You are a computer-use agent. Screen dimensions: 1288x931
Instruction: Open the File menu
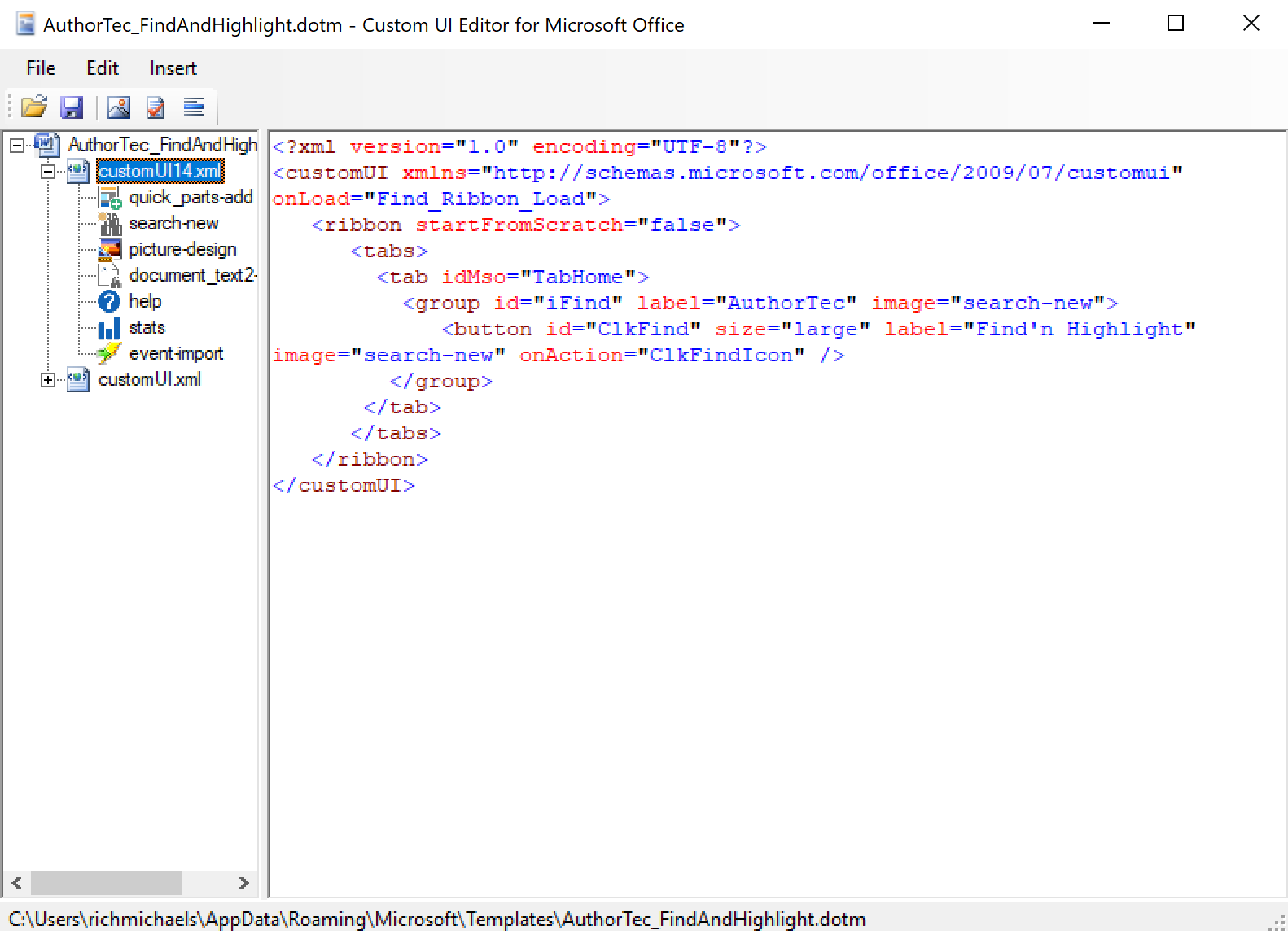[41, 68]
